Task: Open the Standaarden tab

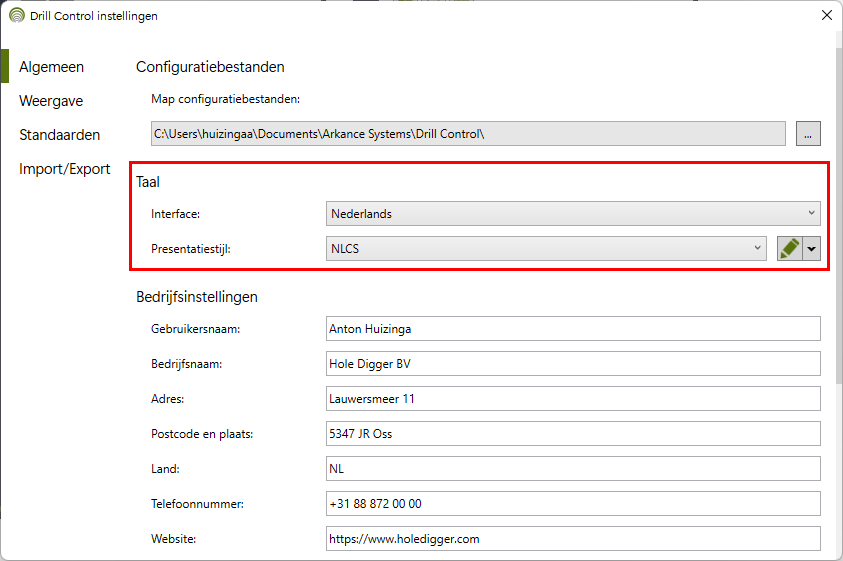Action: click(60, 135)
